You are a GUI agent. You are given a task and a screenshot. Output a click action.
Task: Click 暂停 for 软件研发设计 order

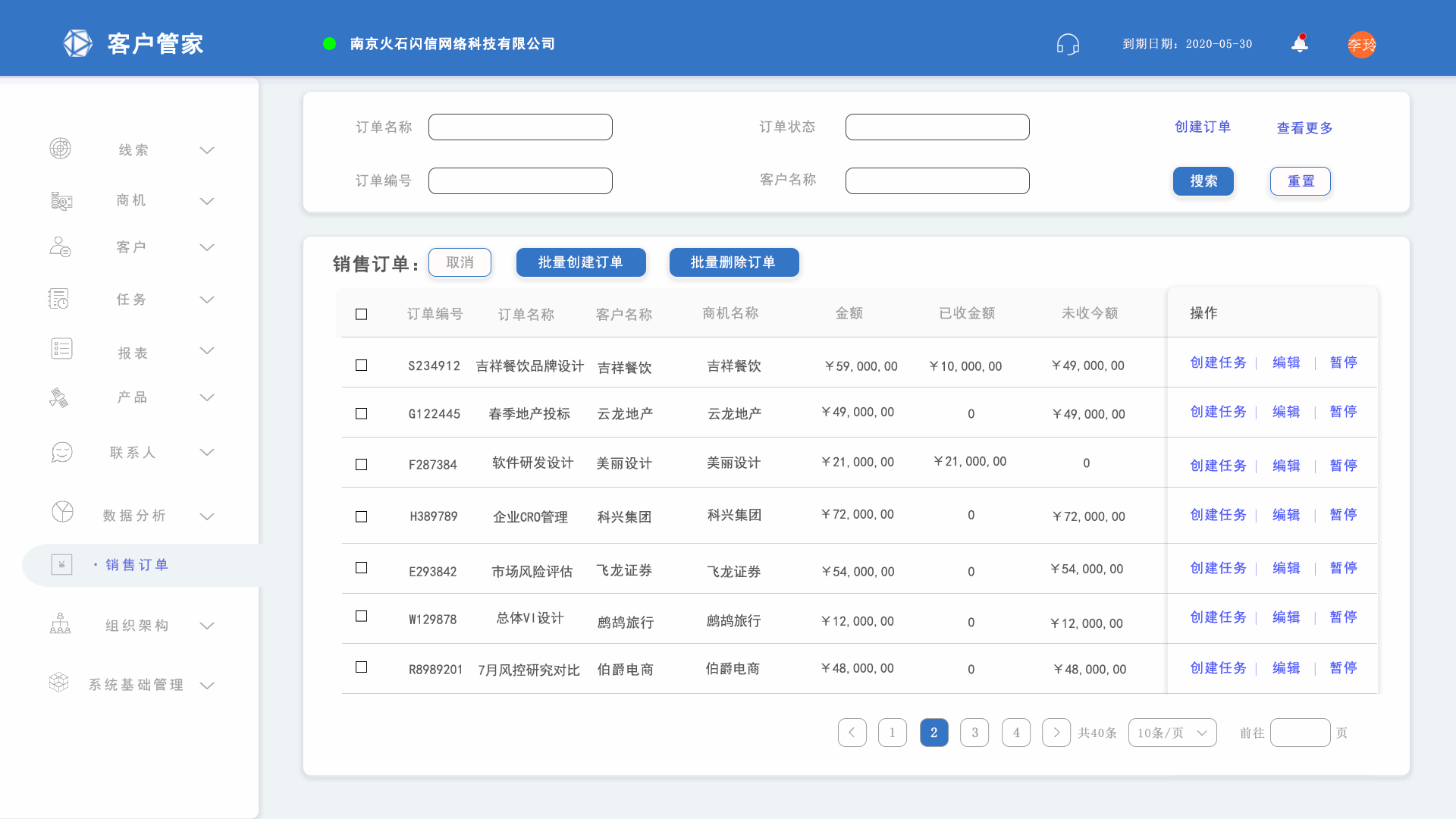click(1343, 466)
